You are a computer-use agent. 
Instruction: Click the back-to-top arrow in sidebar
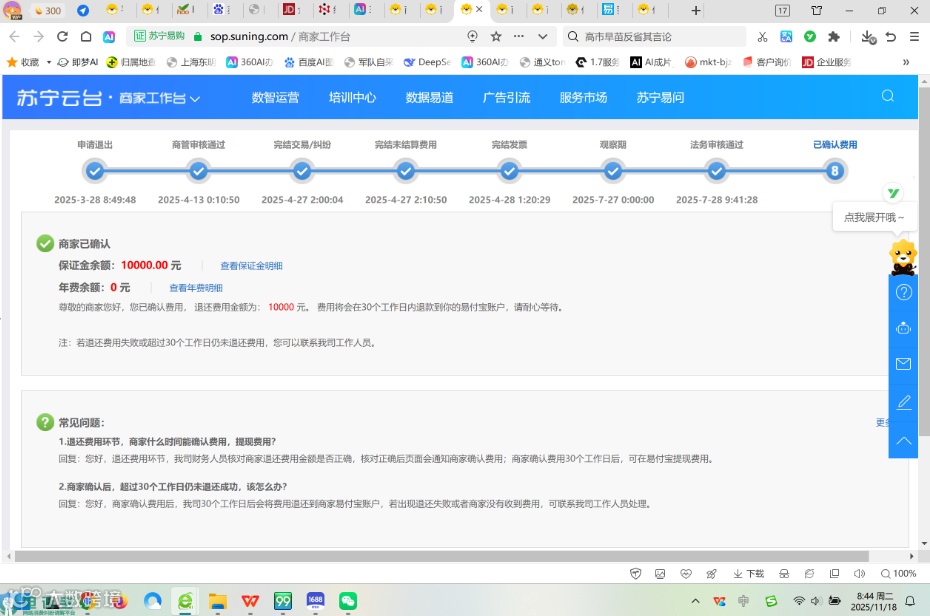(903, 441)
